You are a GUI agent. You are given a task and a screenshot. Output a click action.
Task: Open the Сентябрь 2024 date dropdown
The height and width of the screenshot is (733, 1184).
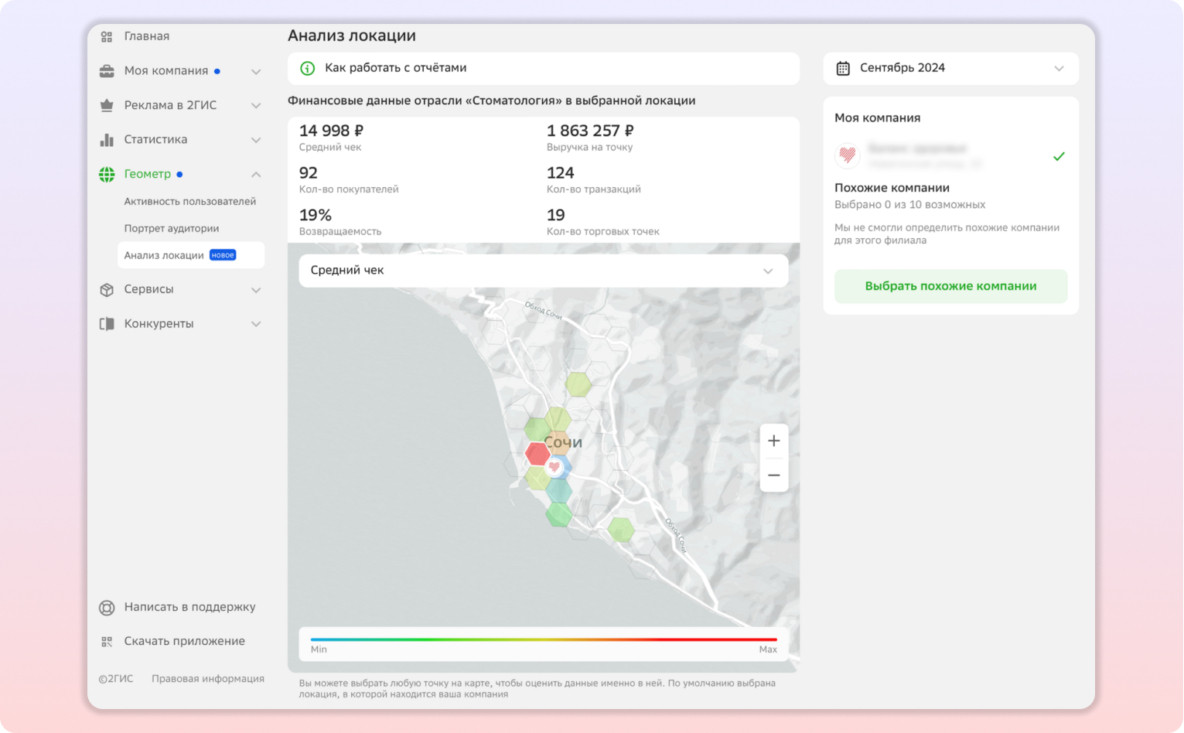click(950, 69)
